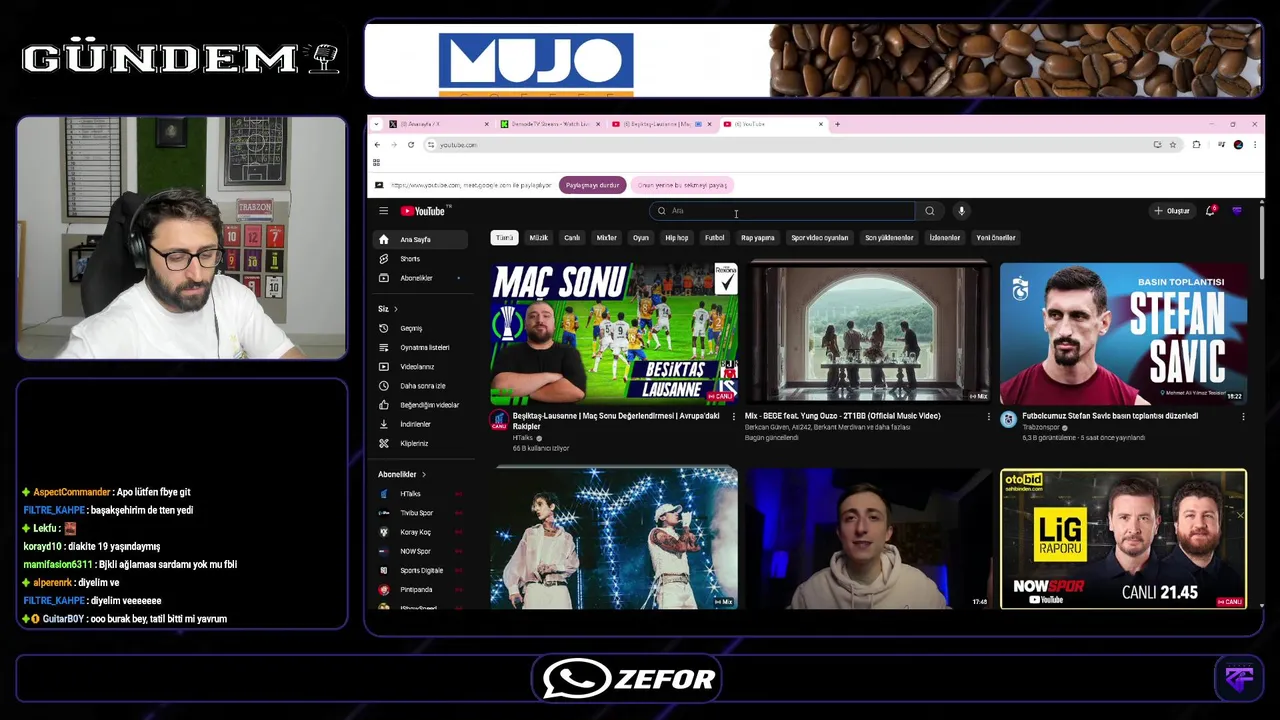The width and height of the screenshot is (1280, 720).
Task: Select the Tümü filter chip
Action: click(x=504, y=238)
